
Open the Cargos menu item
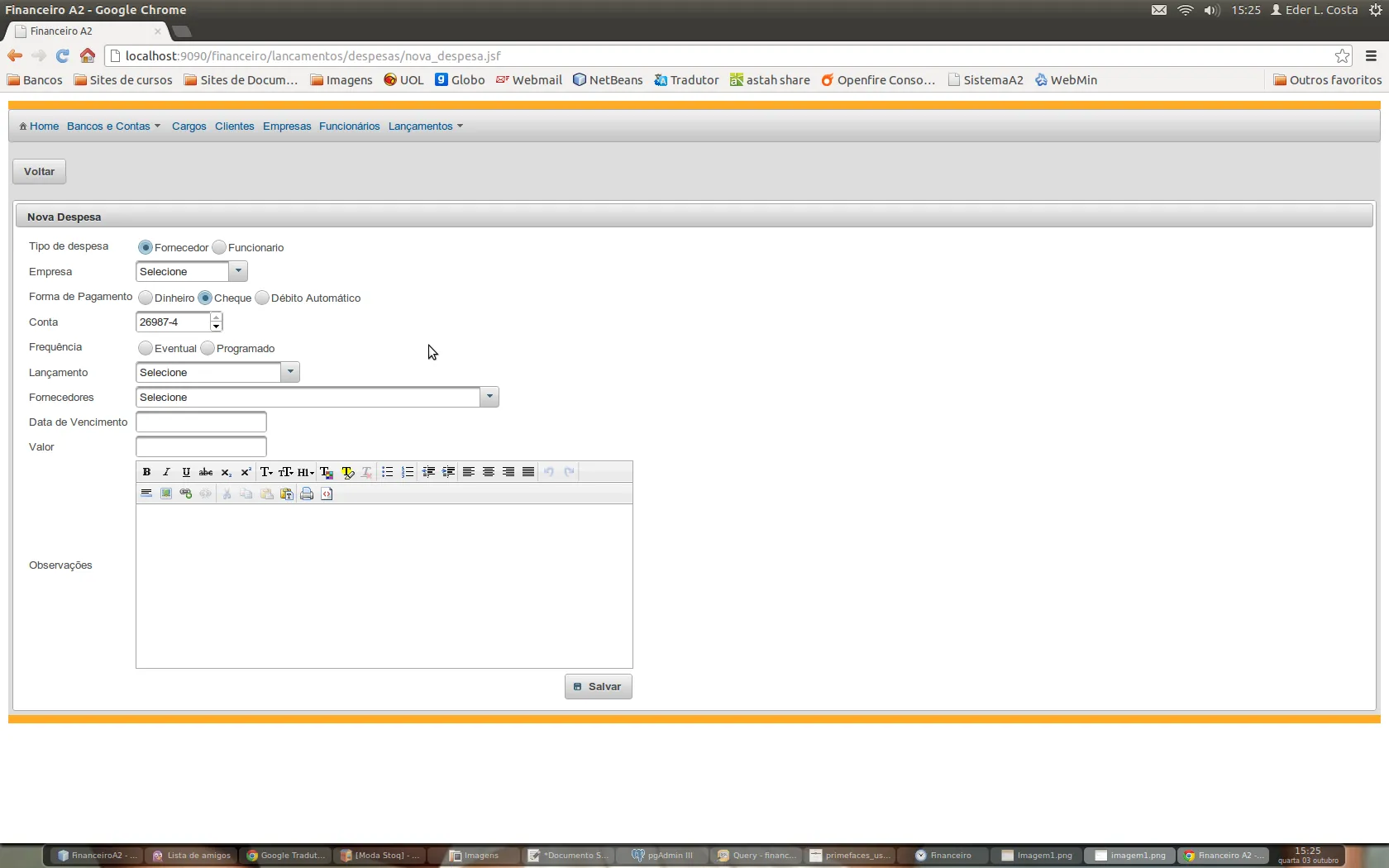pyautogui.click(x=189, y=126)
